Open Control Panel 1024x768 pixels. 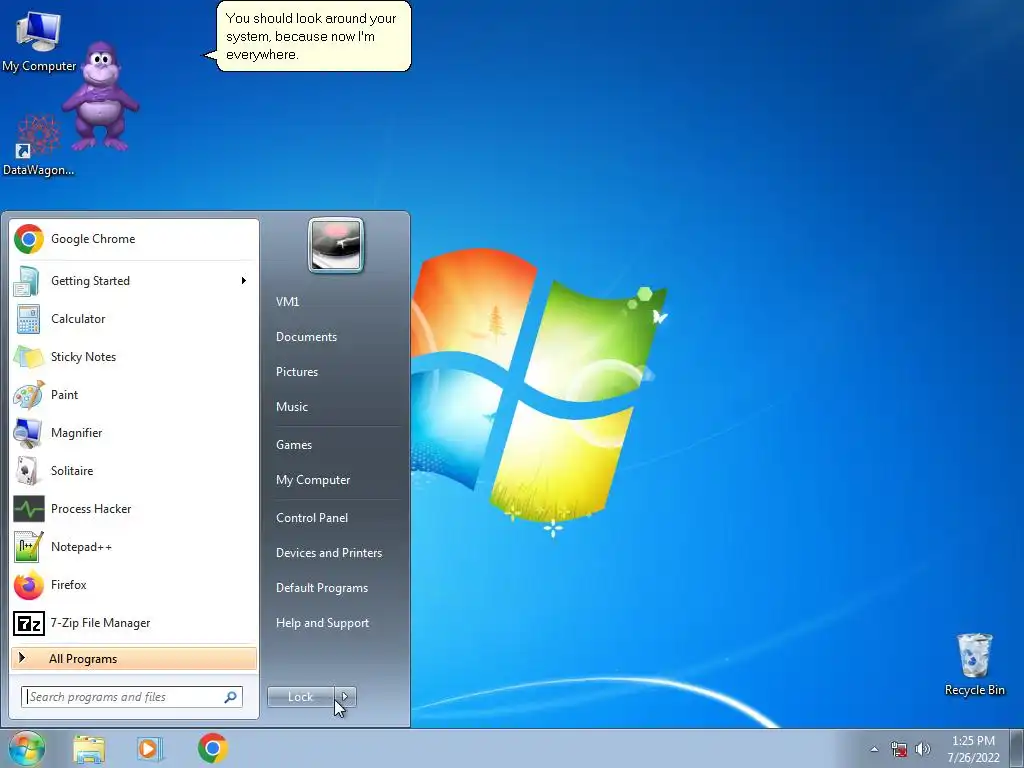pos(312,518)
